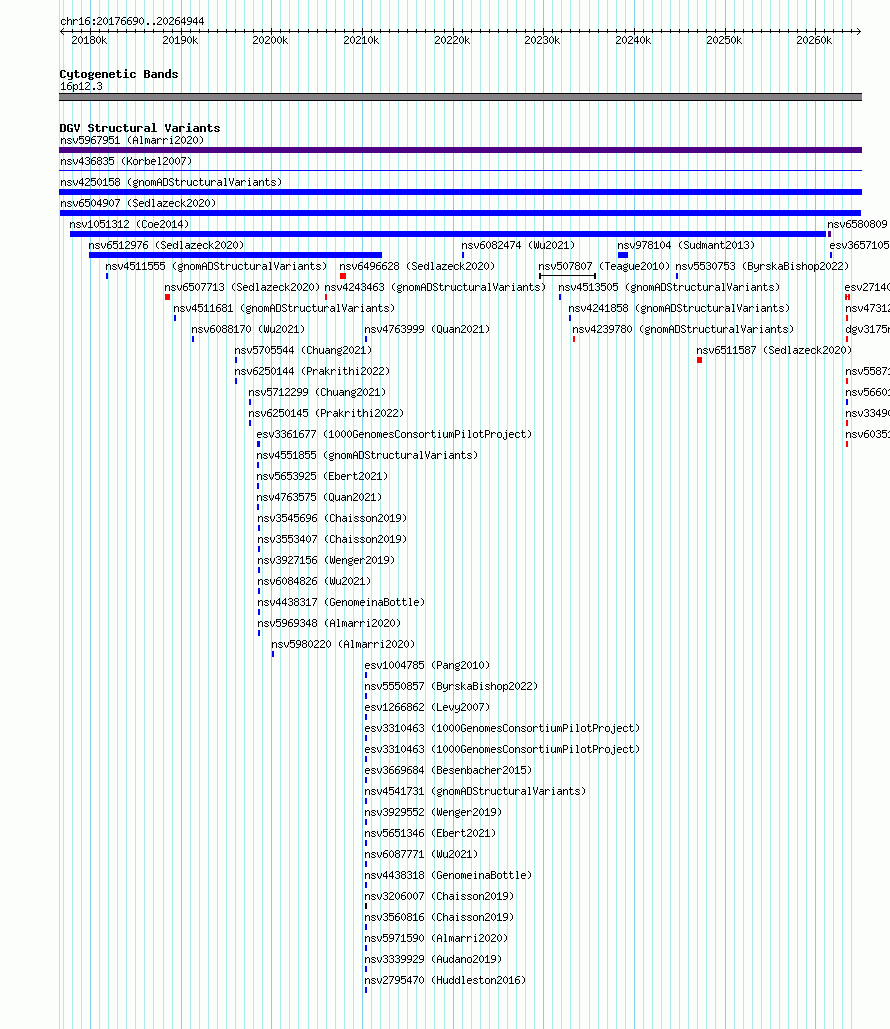Open the nsv6084826 (Wu2021) label
Image resolution: width=890 pixels, height=1029 pixels.
tap(314, 581)
